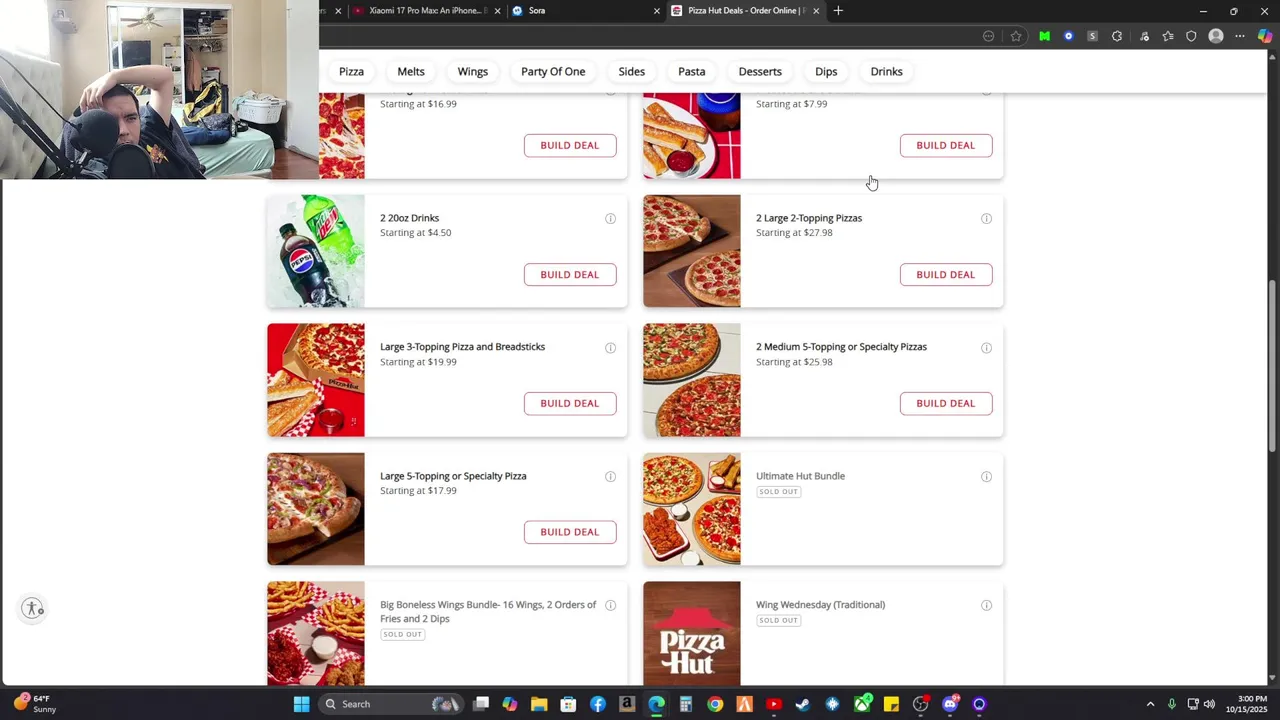The height and width of the screenshot is (720, 1280).
Task: Open the 2 Large 2-Topping Pizzas image
Action: pos(692,251)
